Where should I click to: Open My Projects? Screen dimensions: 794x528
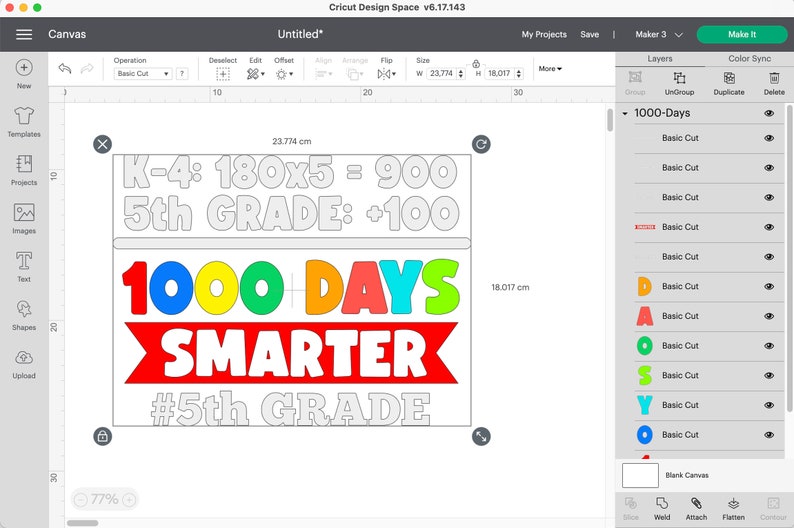(x=544, y=34)
